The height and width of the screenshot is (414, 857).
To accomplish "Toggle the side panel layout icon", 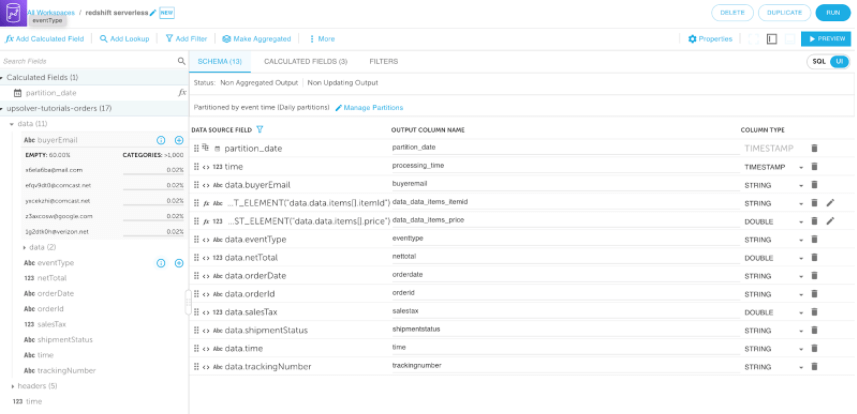I will (772, 39).
